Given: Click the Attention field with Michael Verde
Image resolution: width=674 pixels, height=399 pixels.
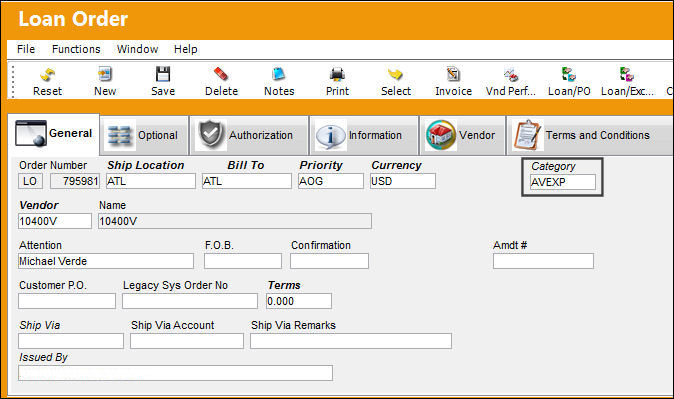Looking at the screenshot, I should tap(106, 261).
